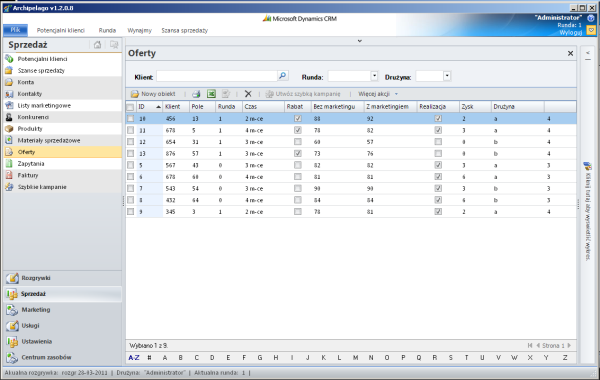Close the Oferty panel
This screenshot has width=600, height=380.
pos(570,54)
